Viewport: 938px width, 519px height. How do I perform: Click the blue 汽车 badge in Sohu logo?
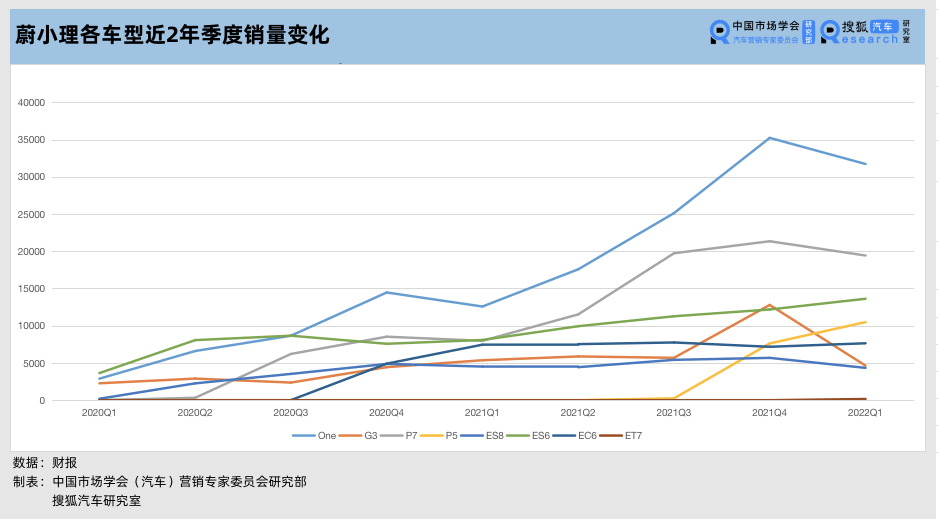click(884, 26)
